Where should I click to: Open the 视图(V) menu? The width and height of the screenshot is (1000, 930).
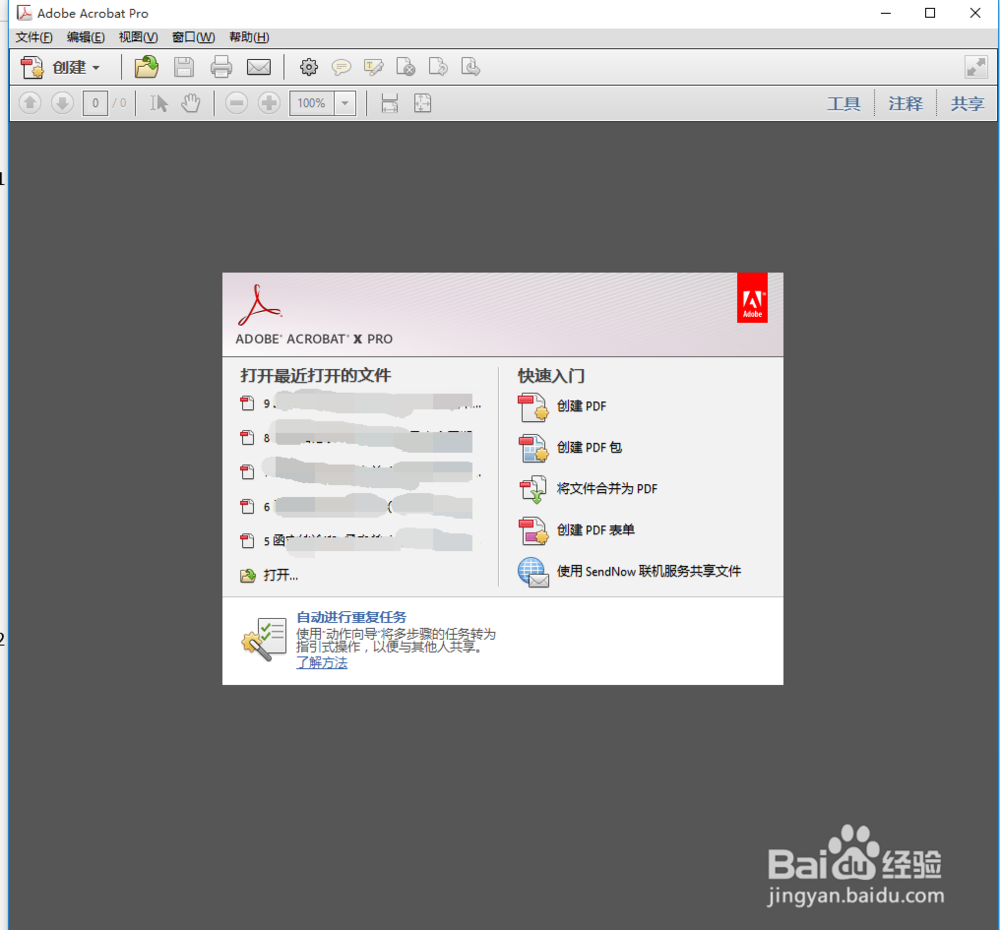[138, 37]
